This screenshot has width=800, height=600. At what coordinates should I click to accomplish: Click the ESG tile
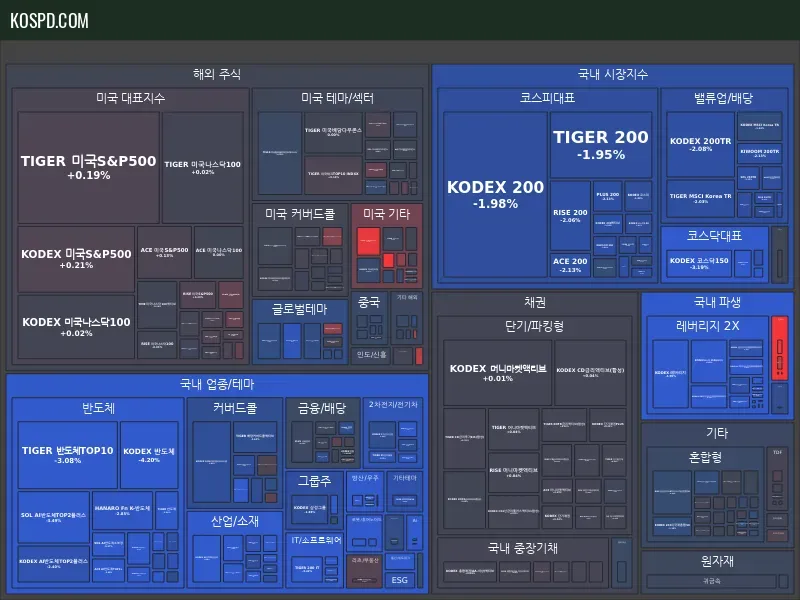pyautogui.click(x=399, y=580)
